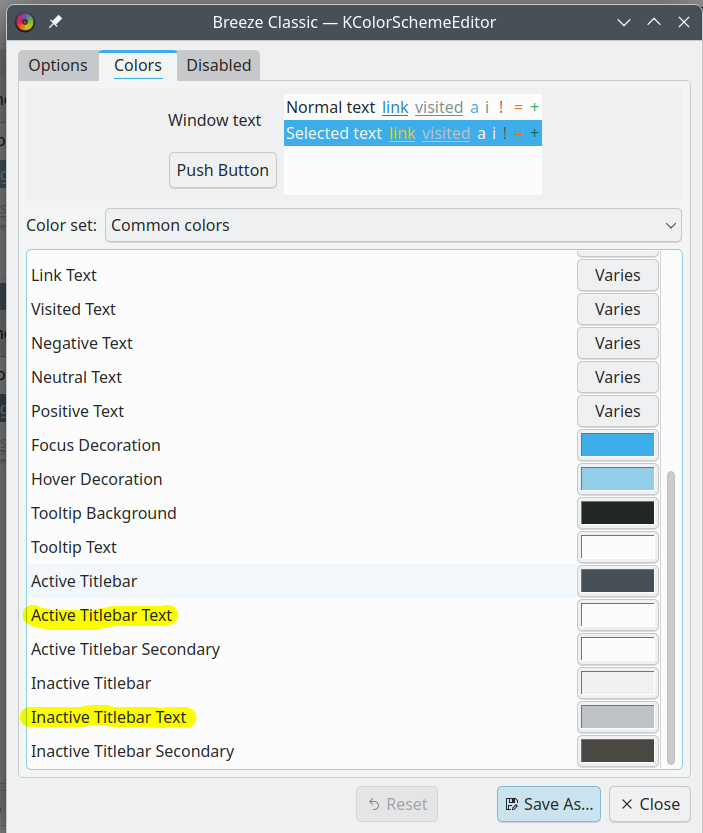
Task: Edit Inactive Titlebar Secondary color swatch
Action: 618,751
